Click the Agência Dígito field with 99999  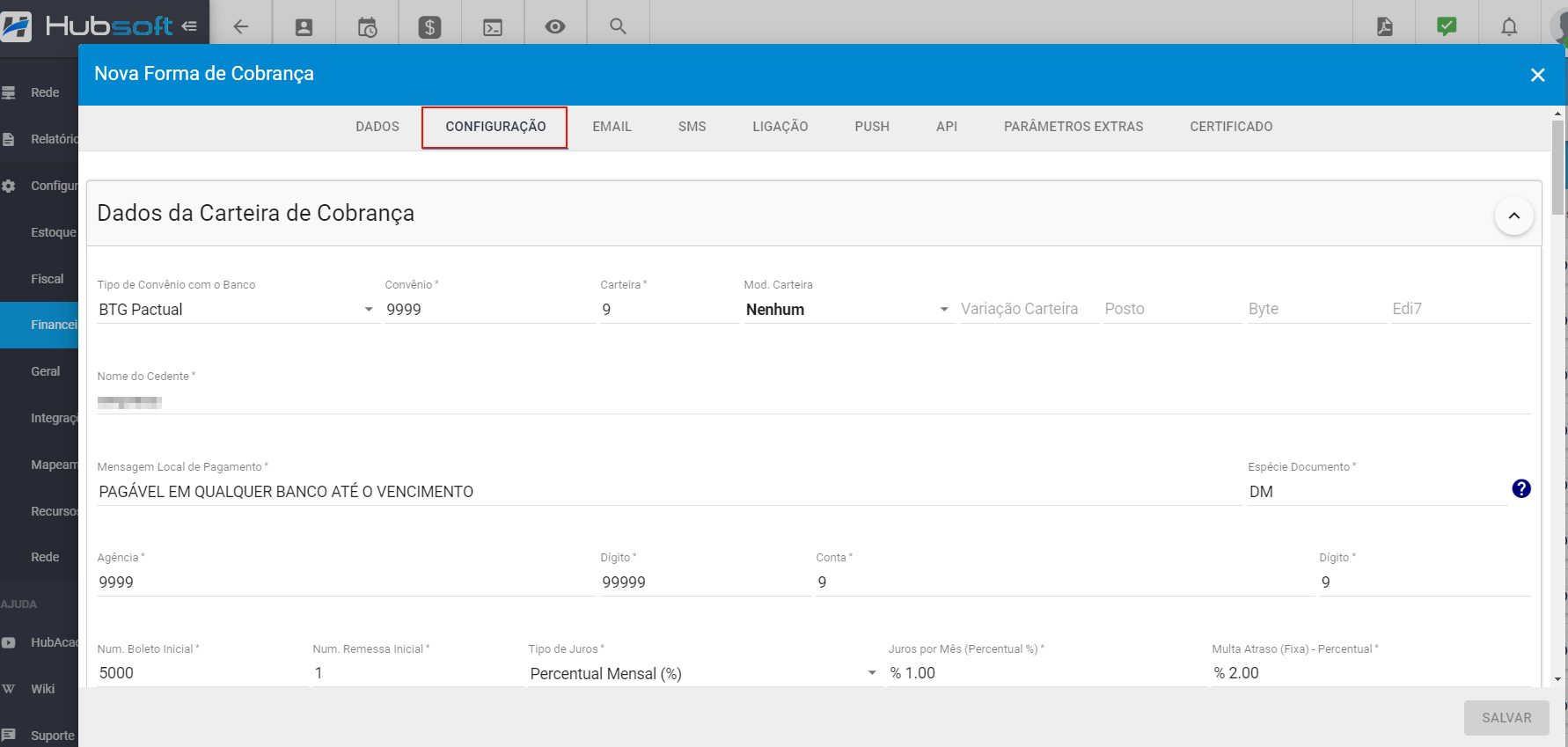click(705, 582)
